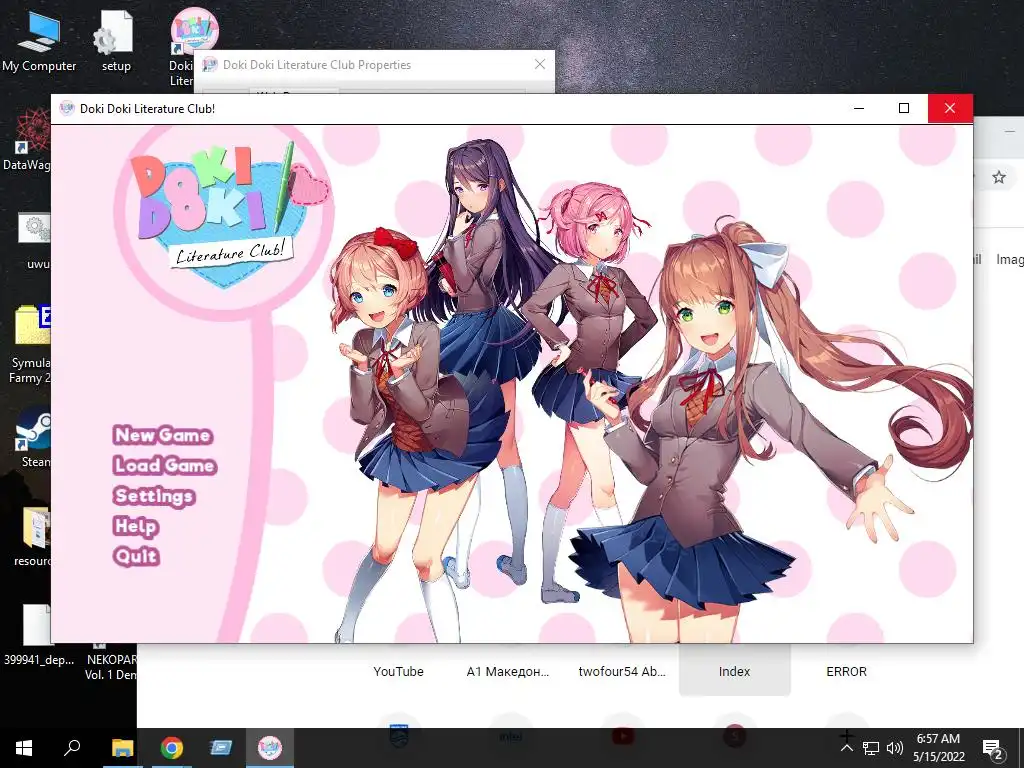This screenshot has height=768, width=1024.
Task: Choose Quit in the game menu
Action: (x=136, y=556)
